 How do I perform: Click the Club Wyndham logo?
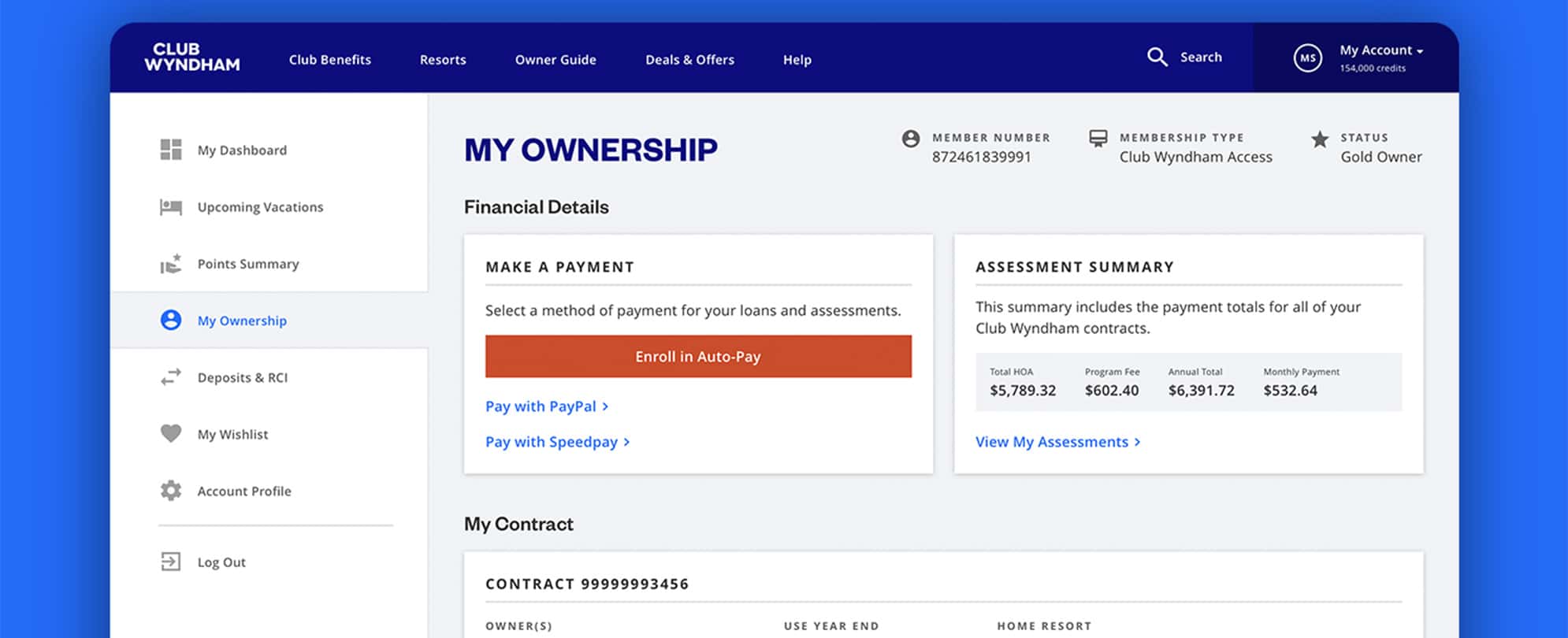point(192,57)
